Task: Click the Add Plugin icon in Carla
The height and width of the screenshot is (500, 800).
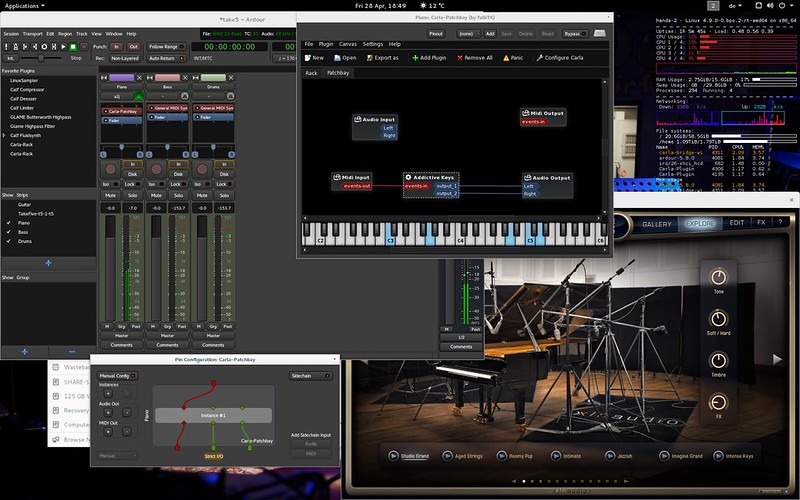Action: (x=415, y=58)
